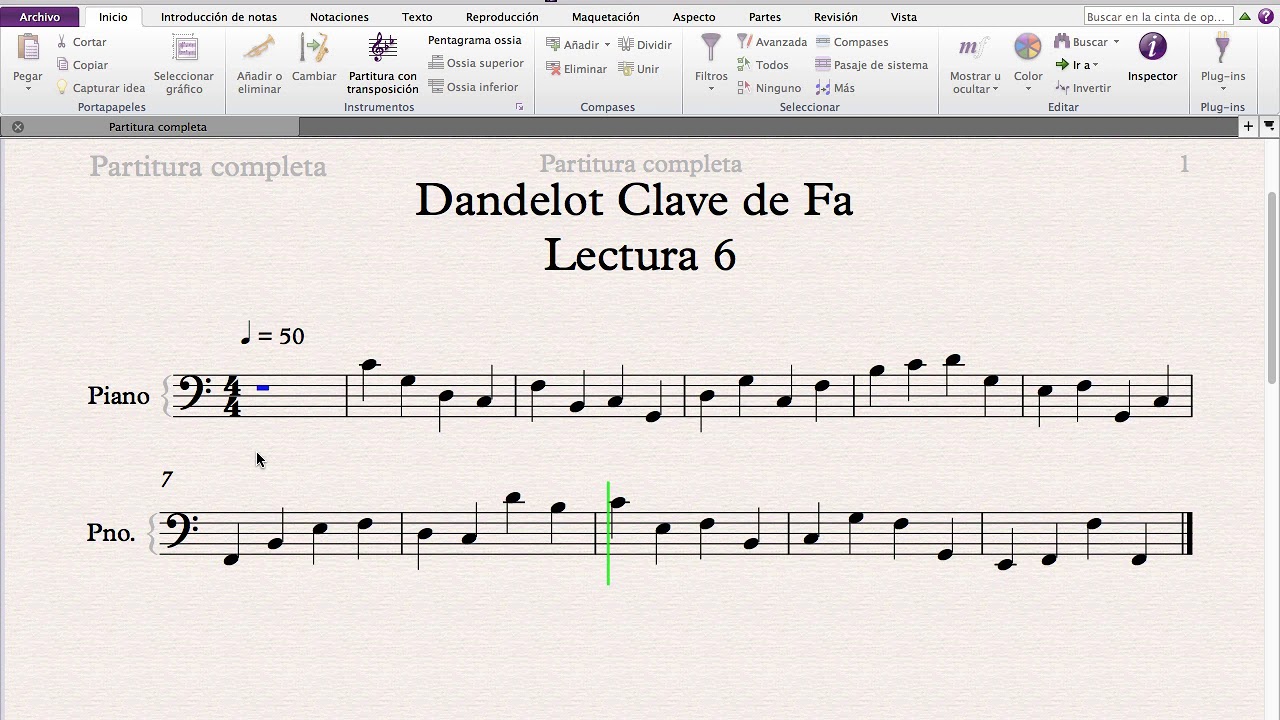Screen dimensions: 1280x720
Task: Click Avanzada filter icon
Action: tap(744, 42)
